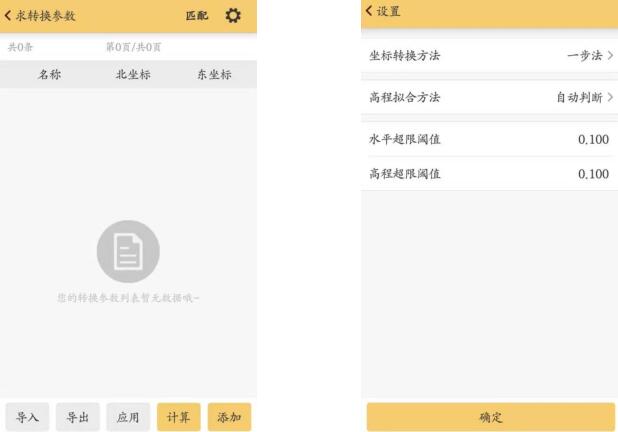Click the 坐标转换方法 label
This screenshot has height=432, width=618.
point(404,56)
